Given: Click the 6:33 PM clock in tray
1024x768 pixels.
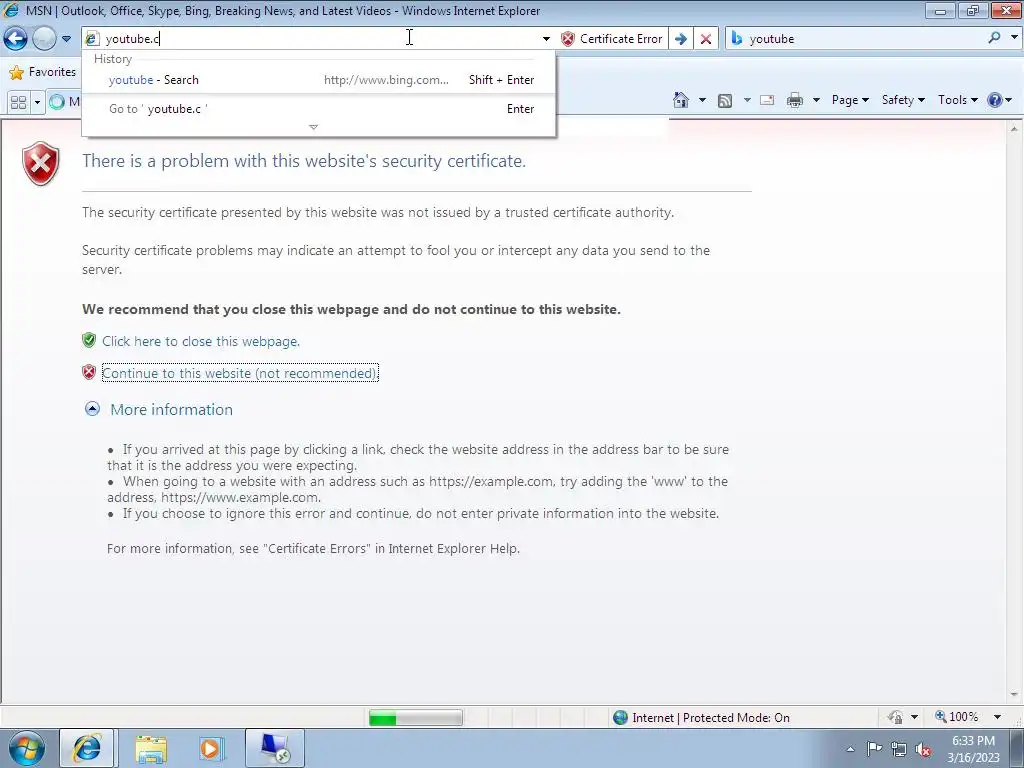Looking at the screenshot, I should pyautogui.click(x=973, y=741).
